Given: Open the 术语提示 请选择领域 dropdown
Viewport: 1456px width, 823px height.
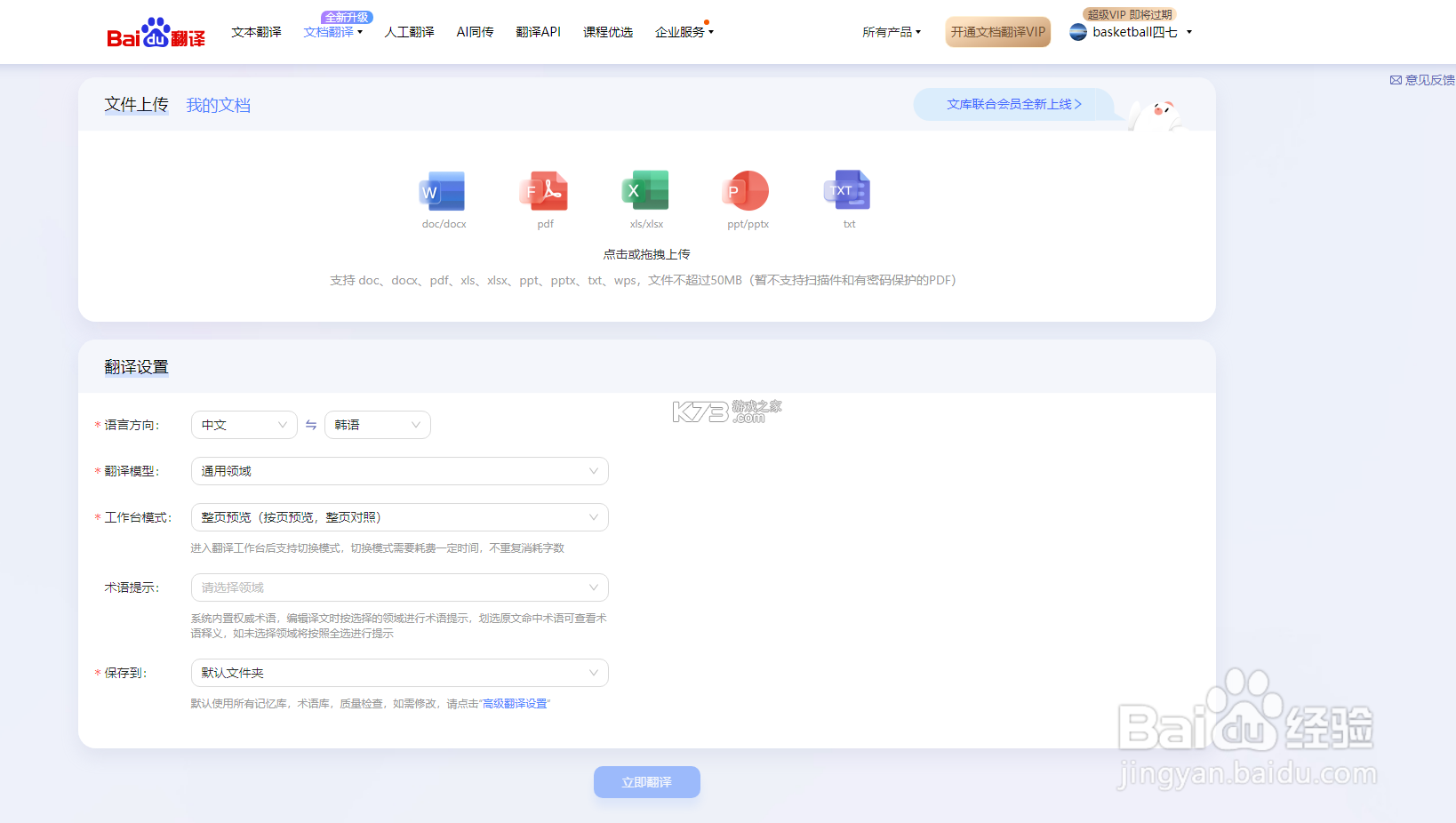Looking at the screenshot, I should tap(400, 587).
